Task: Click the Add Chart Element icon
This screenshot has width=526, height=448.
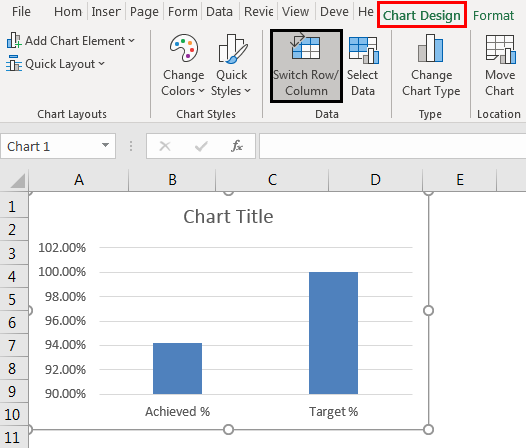Action: click(14, 41)
